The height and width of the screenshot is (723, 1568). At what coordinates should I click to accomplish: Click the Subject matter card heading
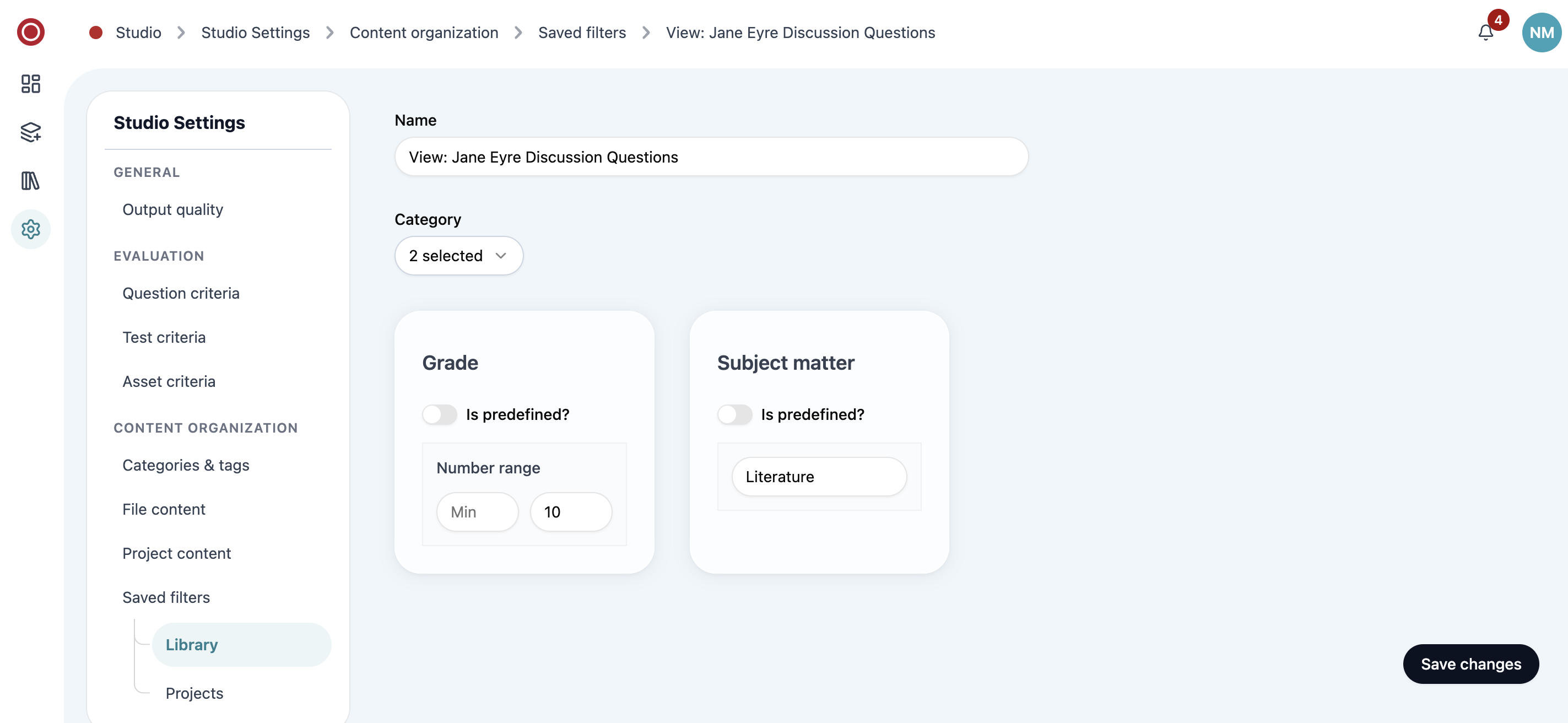tap(785, 363)
